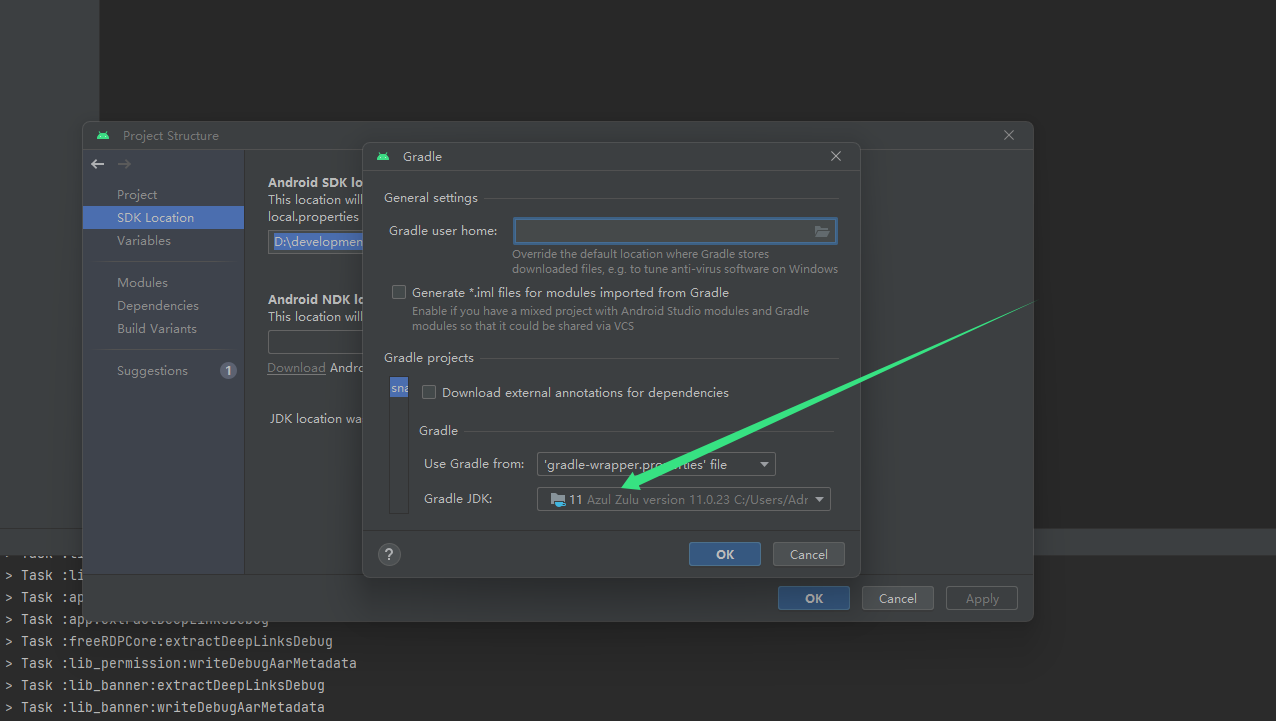
Task: Click Apply in Project Structure dialog
Action: click(x=981, y=598)
